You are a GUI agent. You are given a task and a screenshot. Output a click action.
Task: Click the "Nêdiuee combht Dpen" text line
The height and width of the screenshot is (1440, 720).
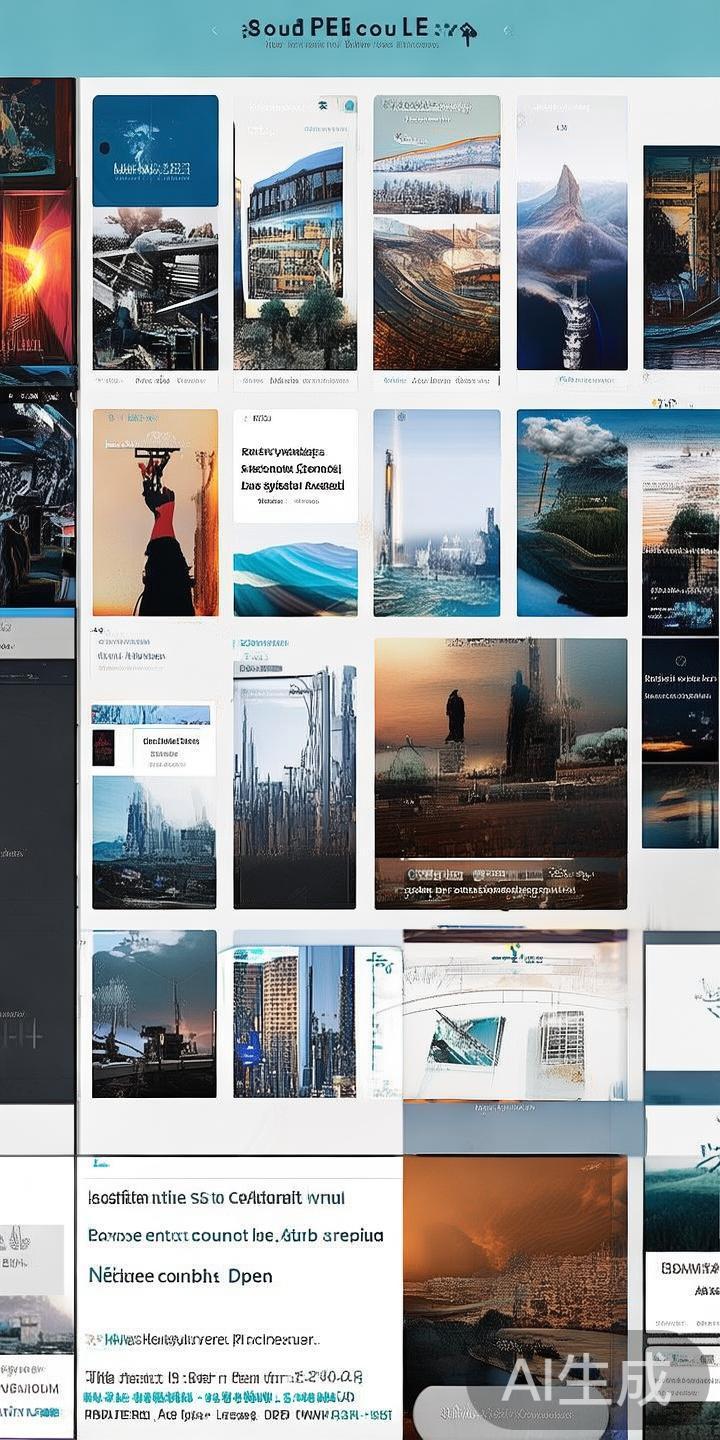[x=180, y=1276]
